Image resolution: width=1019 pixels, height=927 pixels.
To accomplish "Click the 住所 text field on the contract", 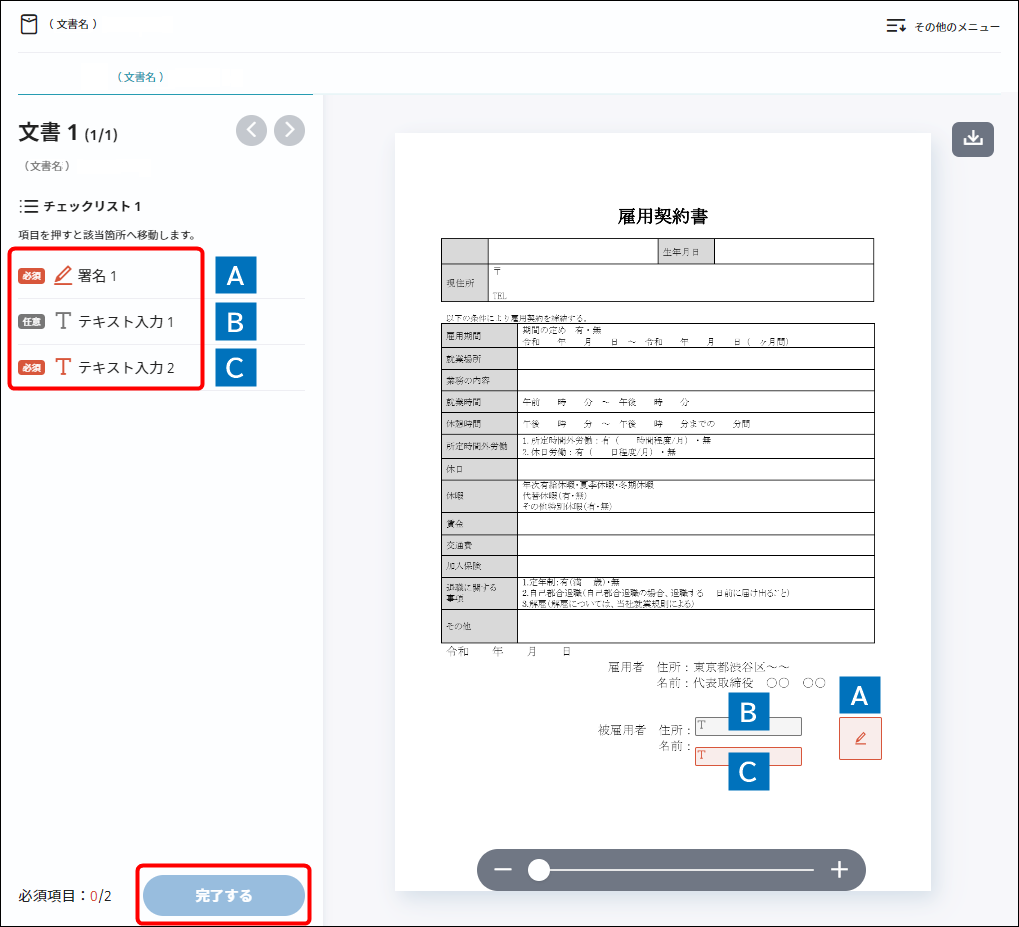I will (x=748, y=727).
